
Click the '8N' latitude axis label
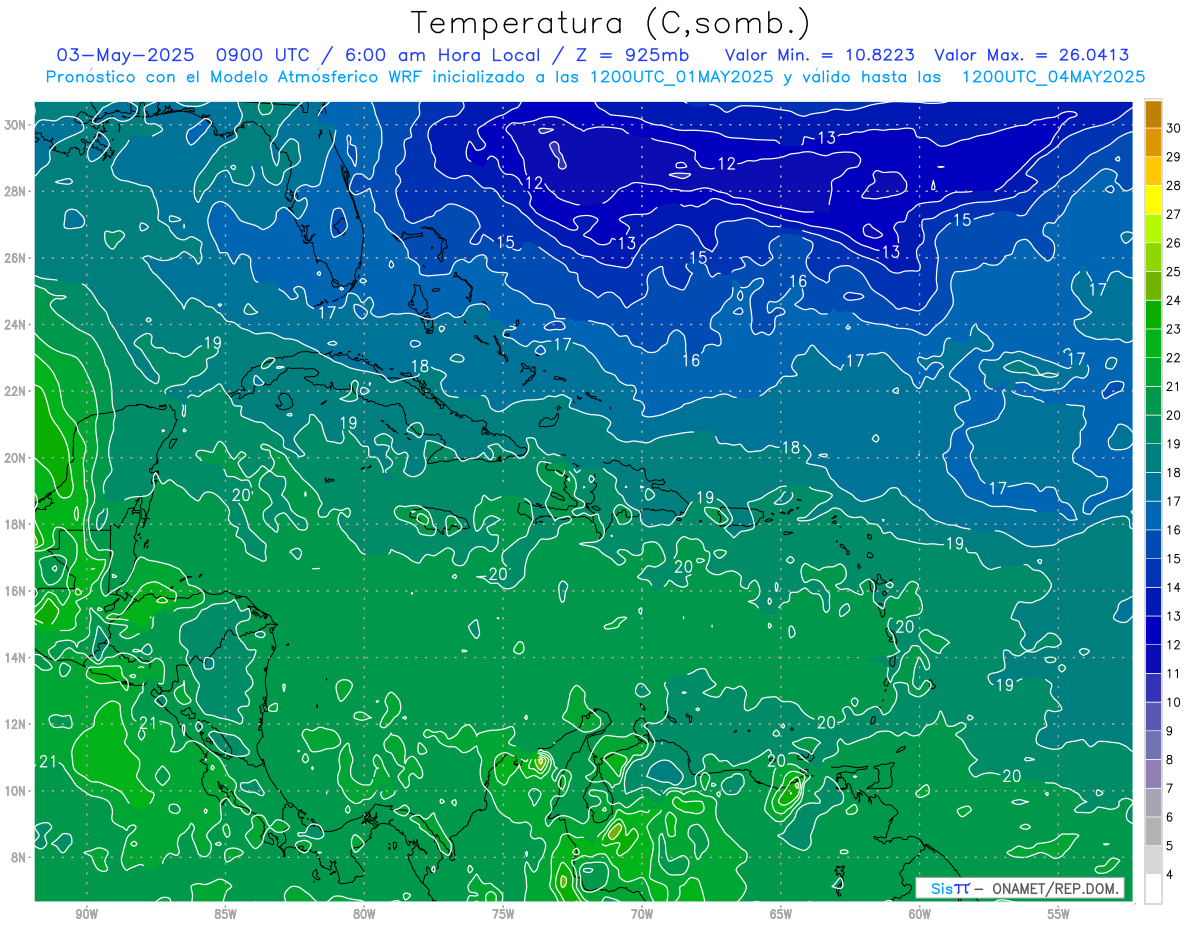[x=19, y=857]
